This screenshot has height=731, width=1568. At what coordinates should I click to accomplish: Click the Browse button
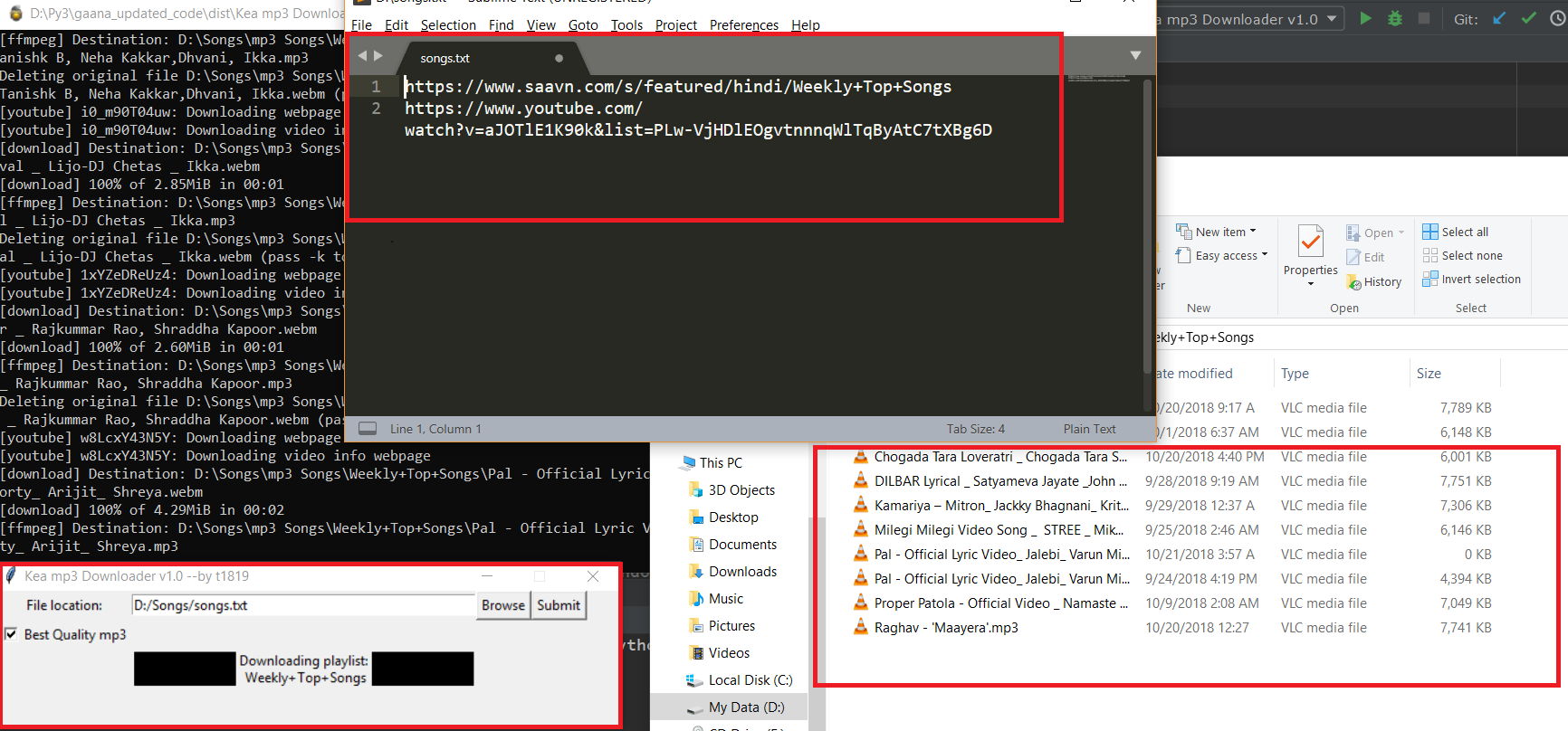tap(503, 605)
